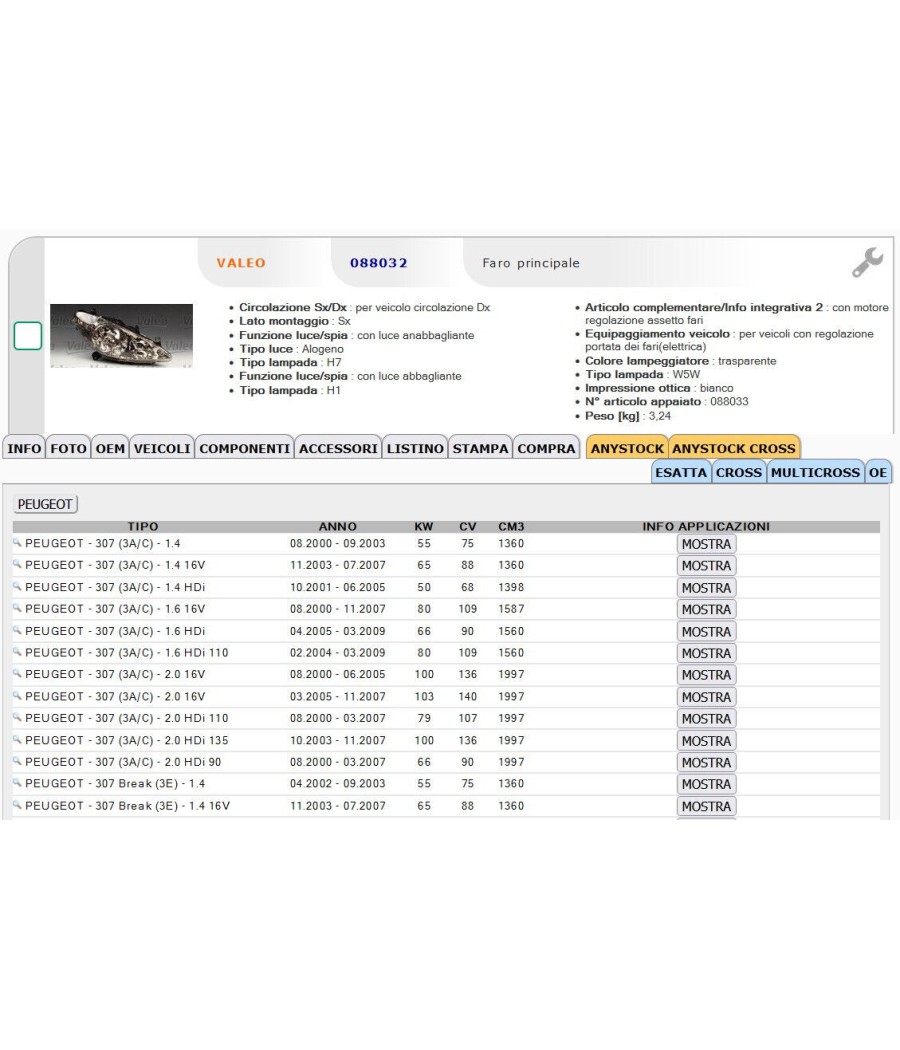Click the ANNO column header

338,526
